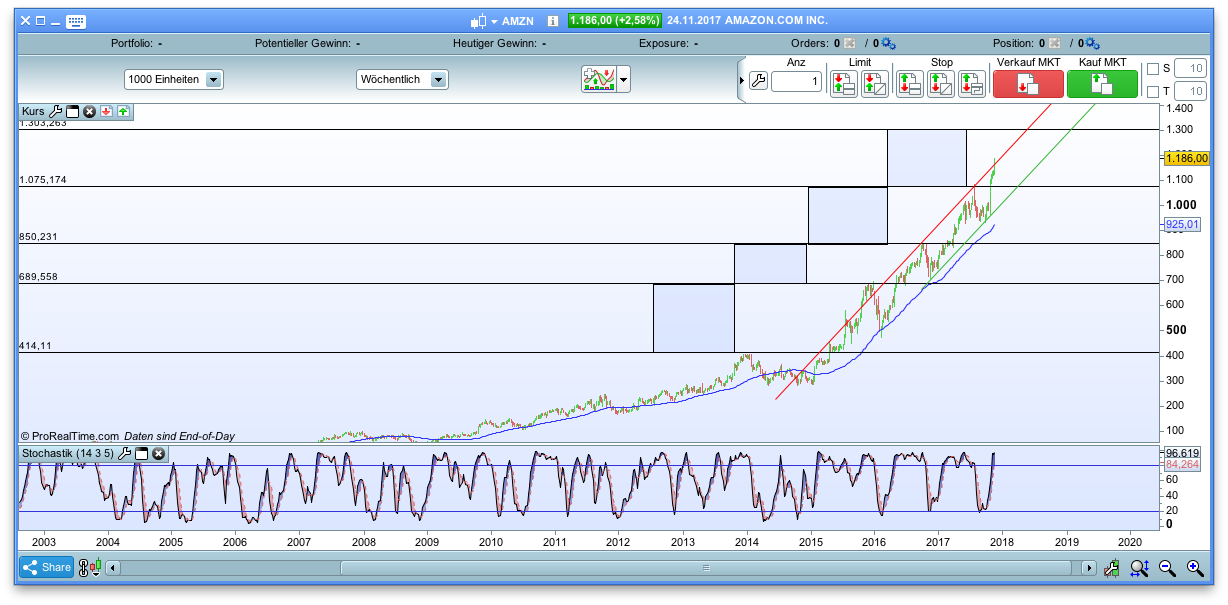Open the 1000 Einheiten dropdown
Screen dimensions: 1228x605
[174, 79]
